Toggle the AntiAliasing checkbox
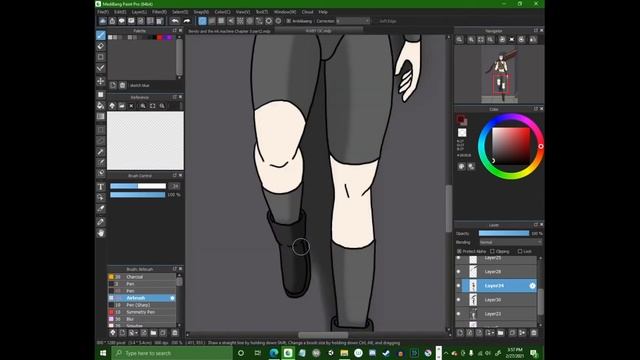 [x=289, y=21]
